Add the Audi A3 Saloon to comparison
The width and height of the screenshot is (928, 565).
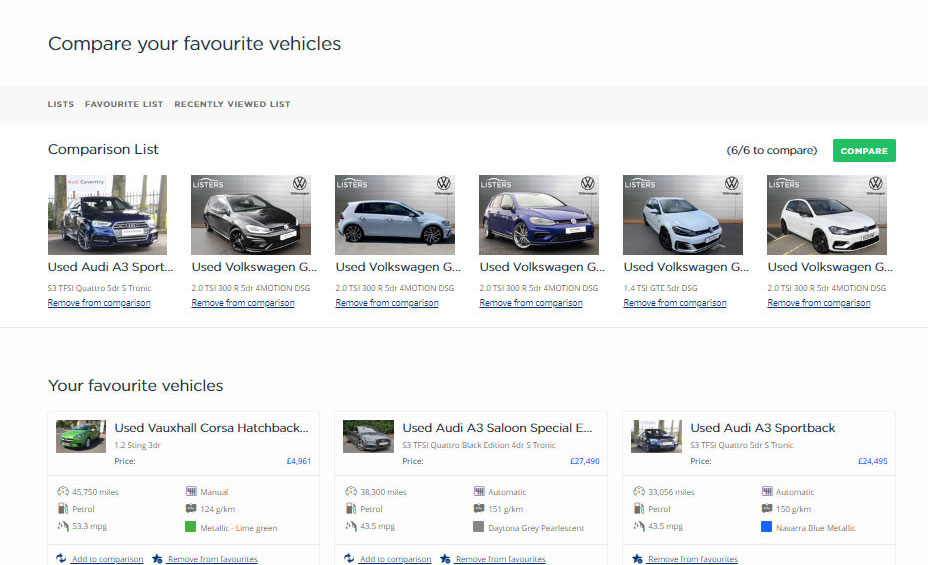pos(395,559)
